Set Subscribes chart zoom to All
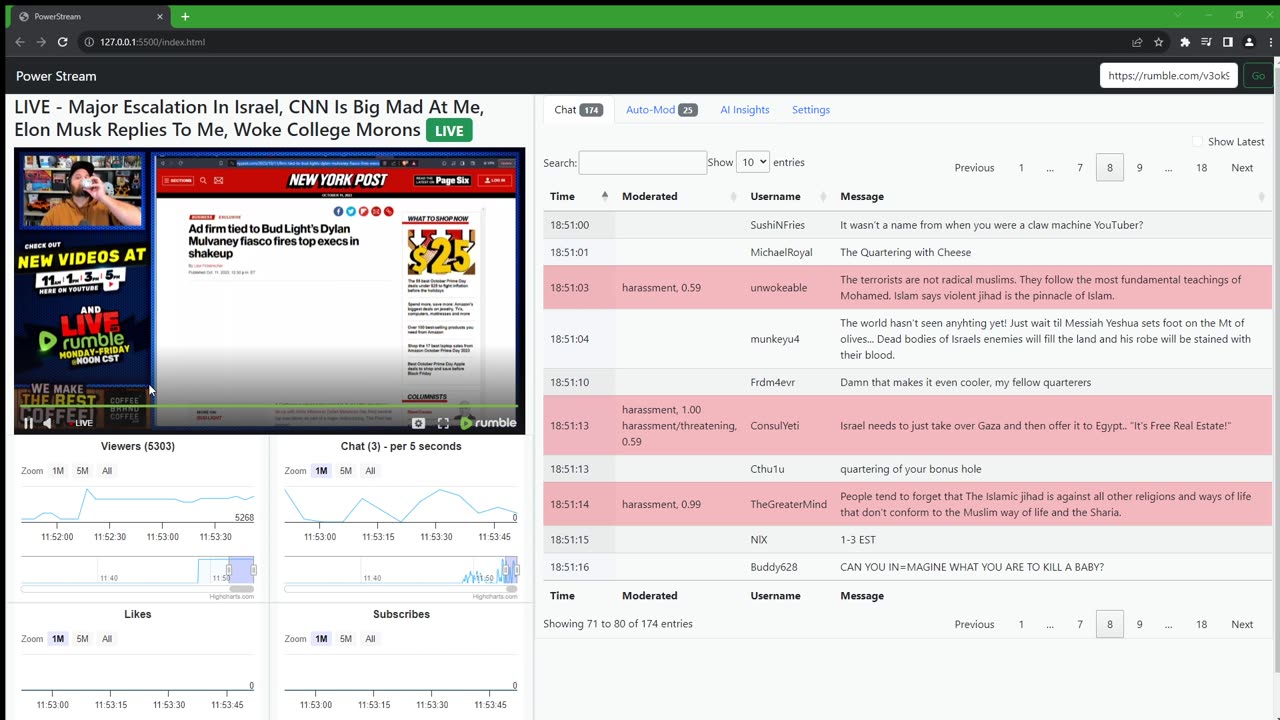Image resolution: width=1280 pixels, height=720 pixels. coord(370,639)
